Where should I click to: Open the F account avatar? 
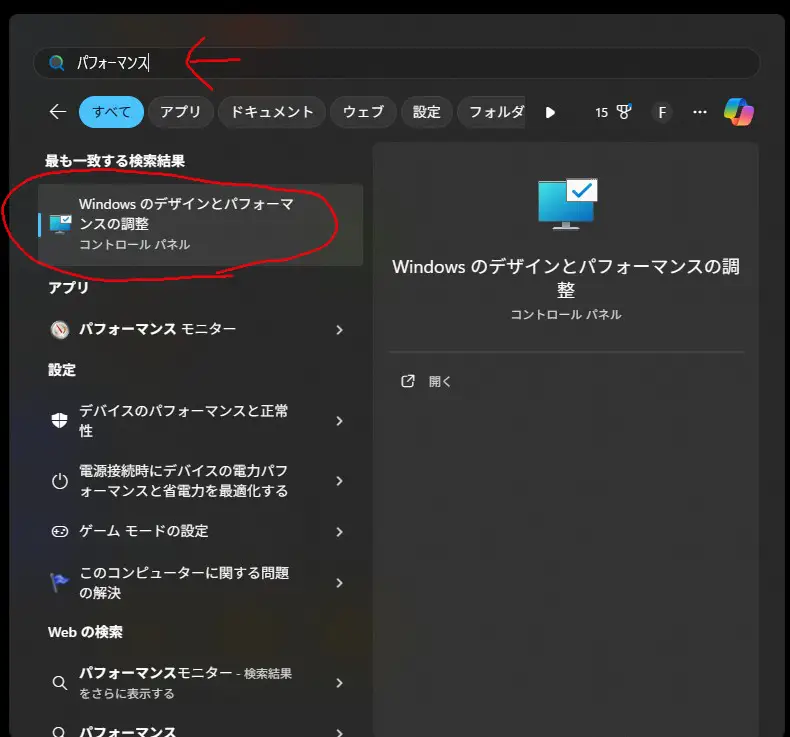662,112
